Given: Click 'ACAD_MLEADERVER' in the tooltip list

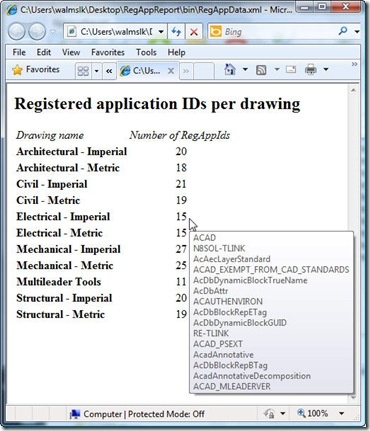Looking at the screenshot, I should [232, 387].
